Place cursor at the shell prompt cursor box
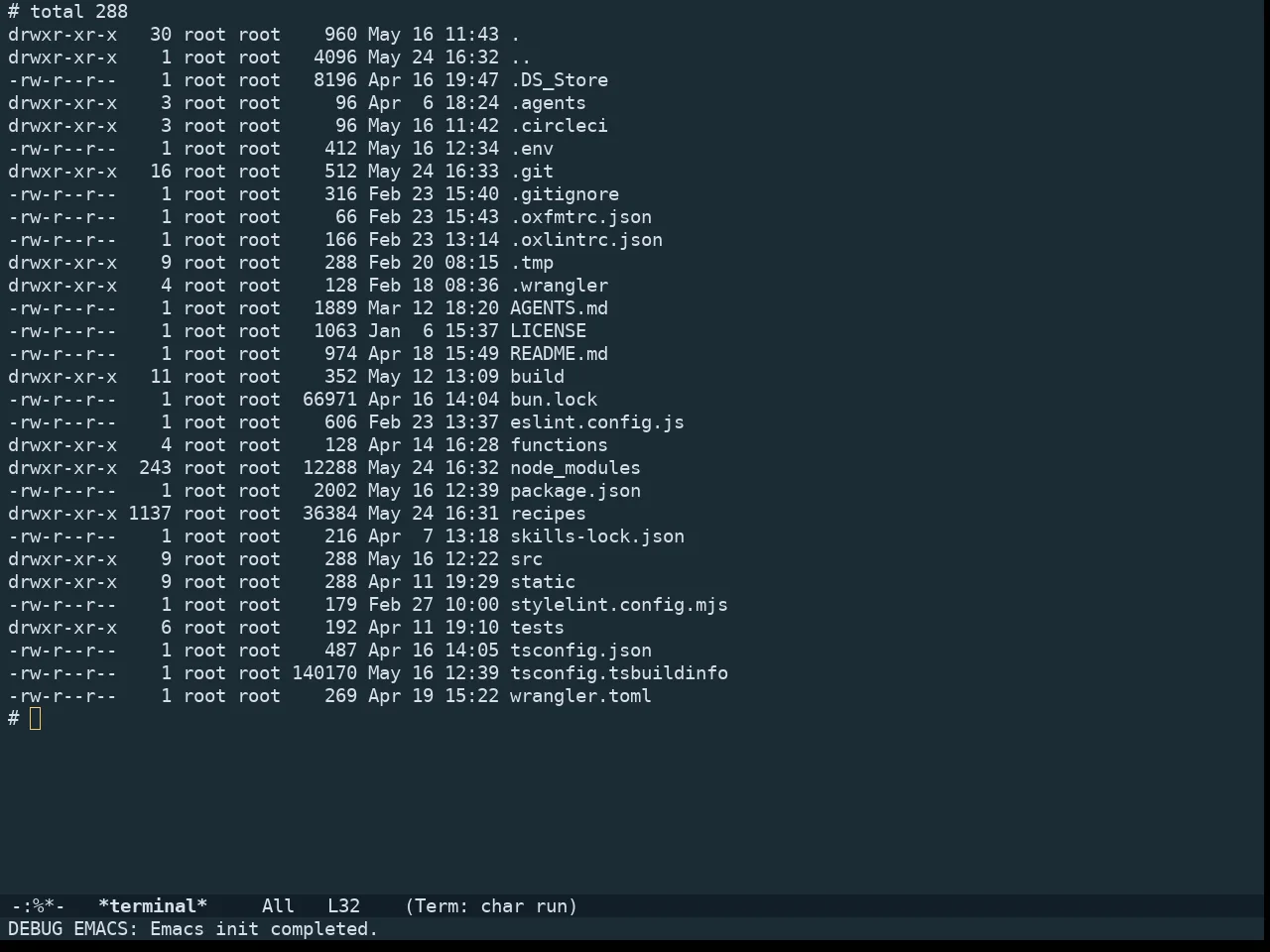 coord(36,719)
